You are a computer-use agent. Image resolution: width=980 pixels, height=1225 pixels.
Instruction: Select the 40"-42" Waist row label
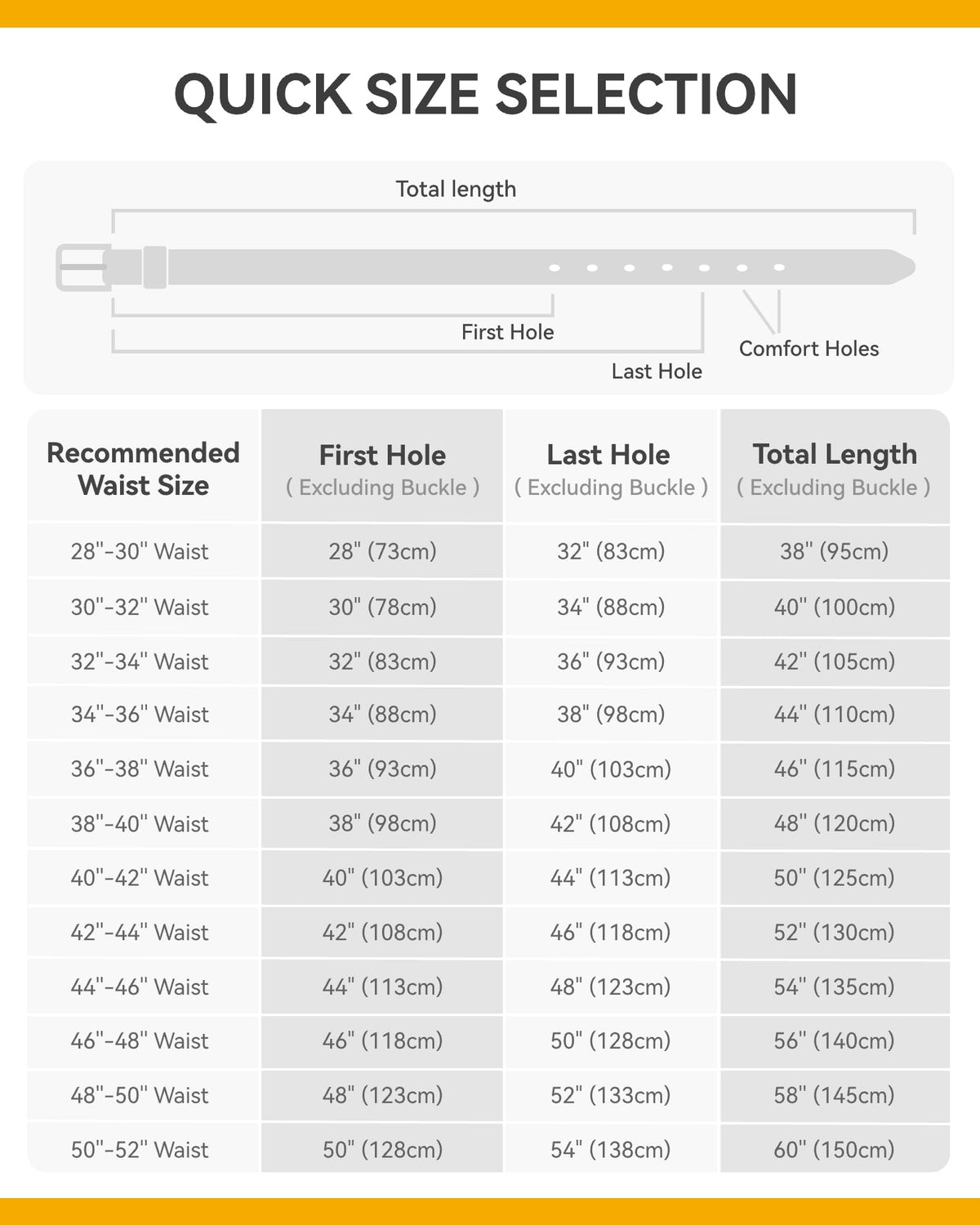tap(140, 878)
